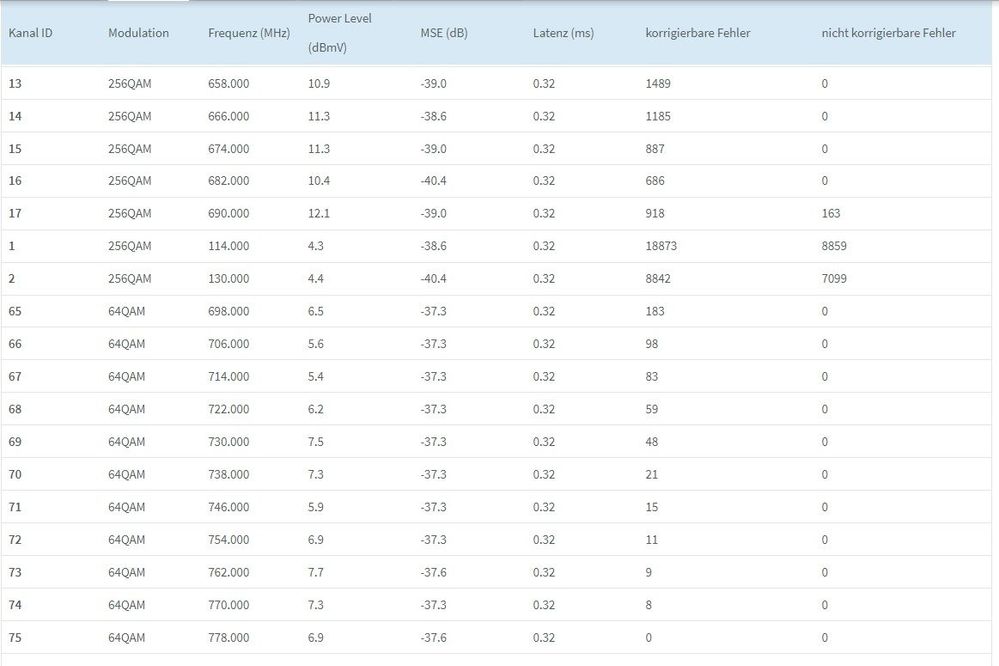Click the MSE (dB) column header
Screen dimensions: 999x666
click(x=444, y=33)
